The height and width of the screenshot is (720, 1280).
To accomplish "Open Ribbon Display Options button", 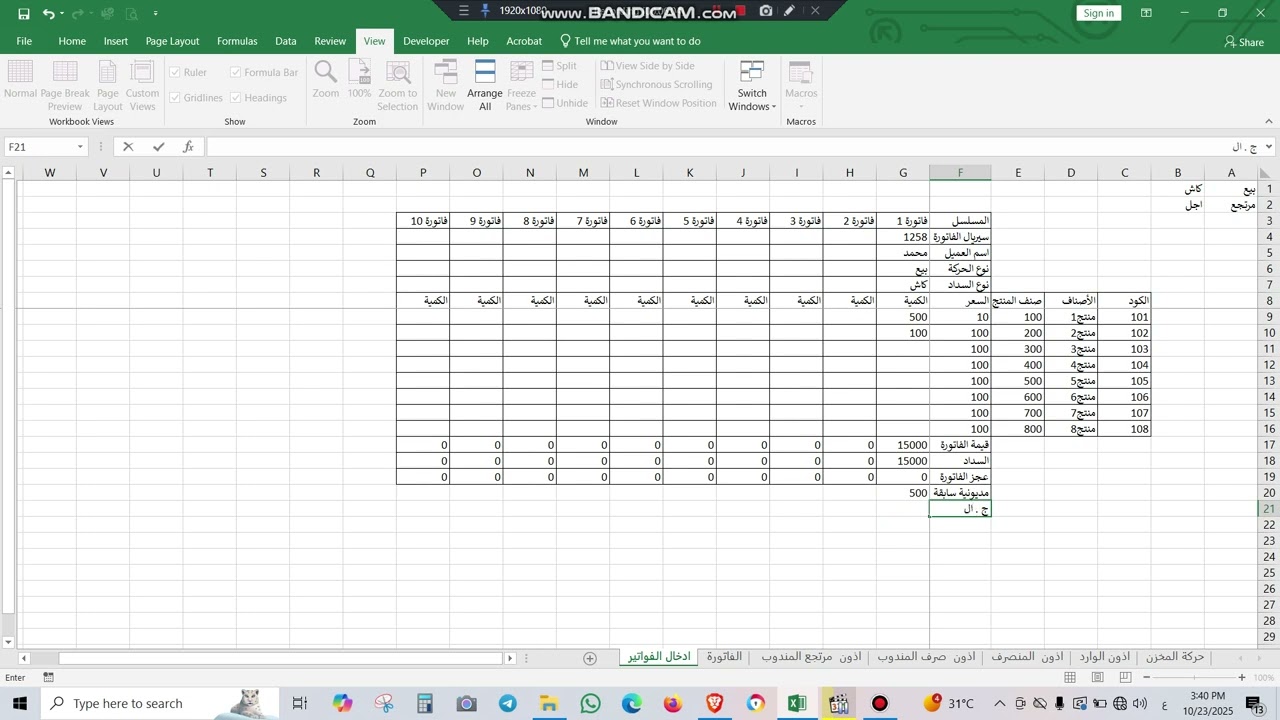I will [x=1146, y=13].
